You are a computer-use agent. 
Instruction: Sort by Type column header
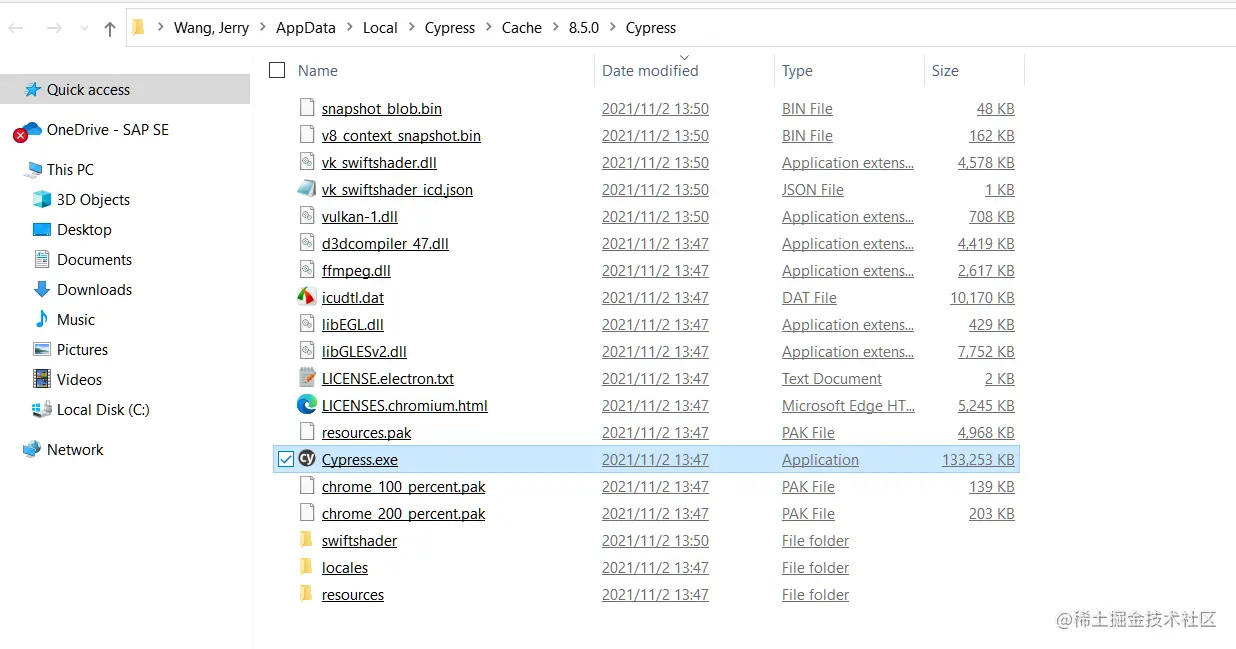pyautogui.click(x=797, y=70)
